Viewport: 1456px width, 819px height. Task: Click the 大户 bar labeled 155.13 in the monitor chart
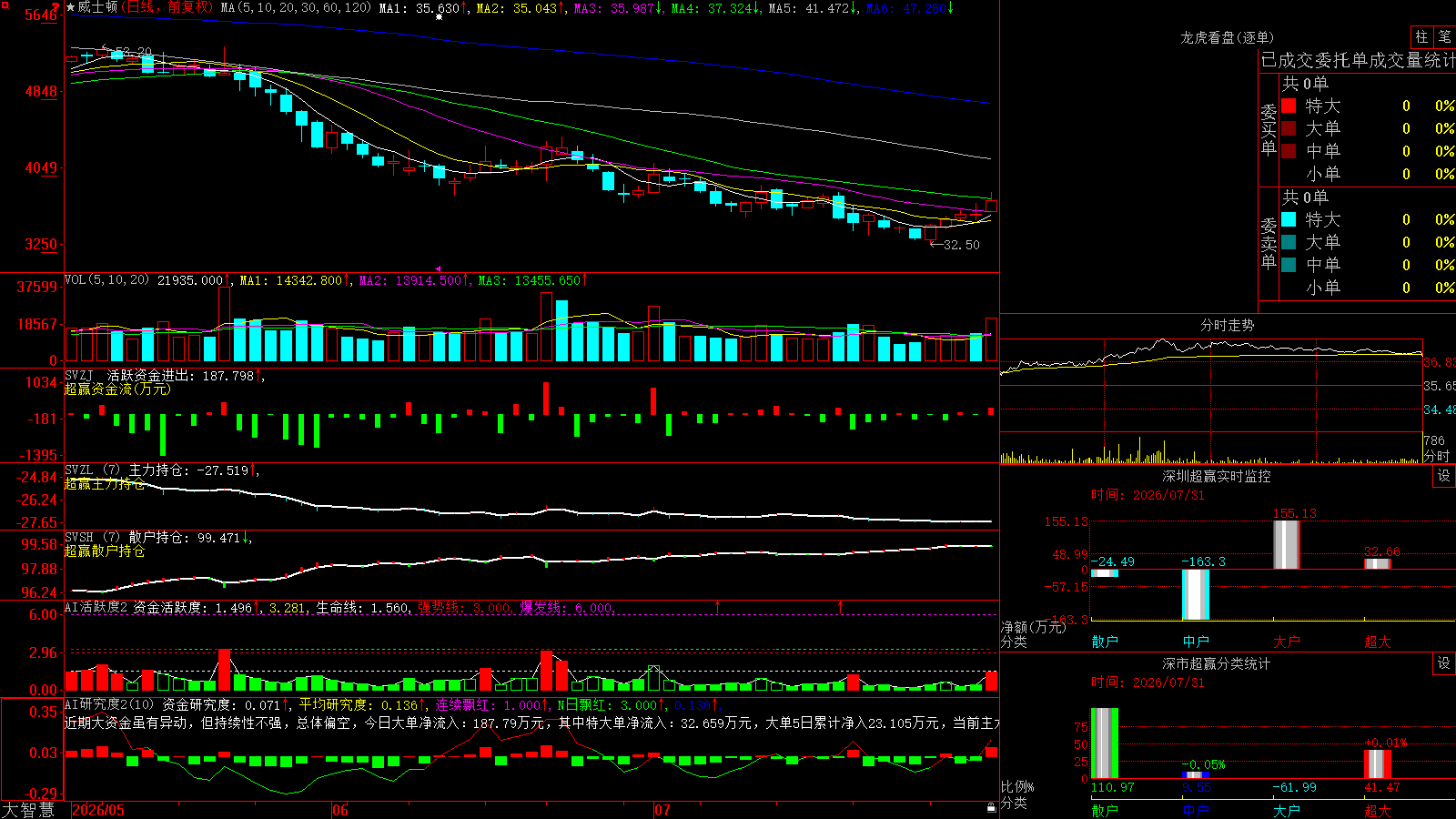pos(1287,544)
